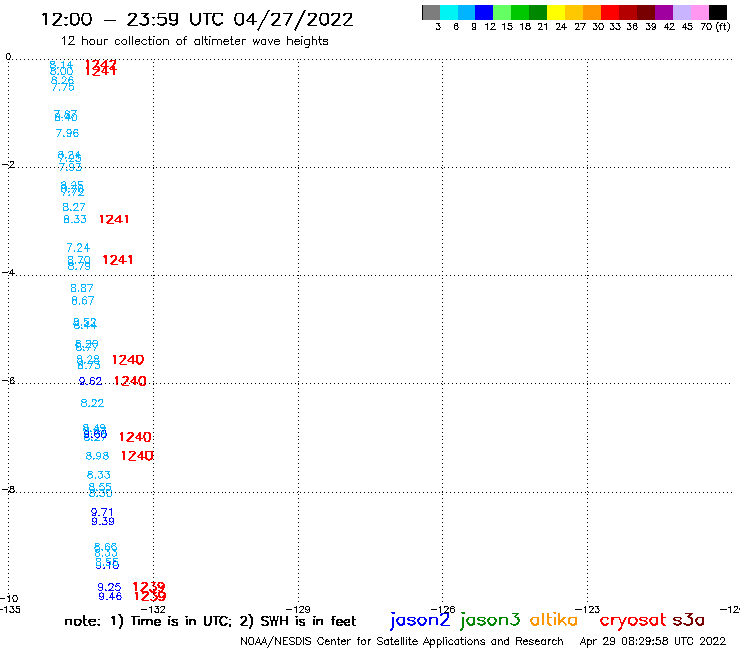Click the -123 longitude axis label

point(588,609)
